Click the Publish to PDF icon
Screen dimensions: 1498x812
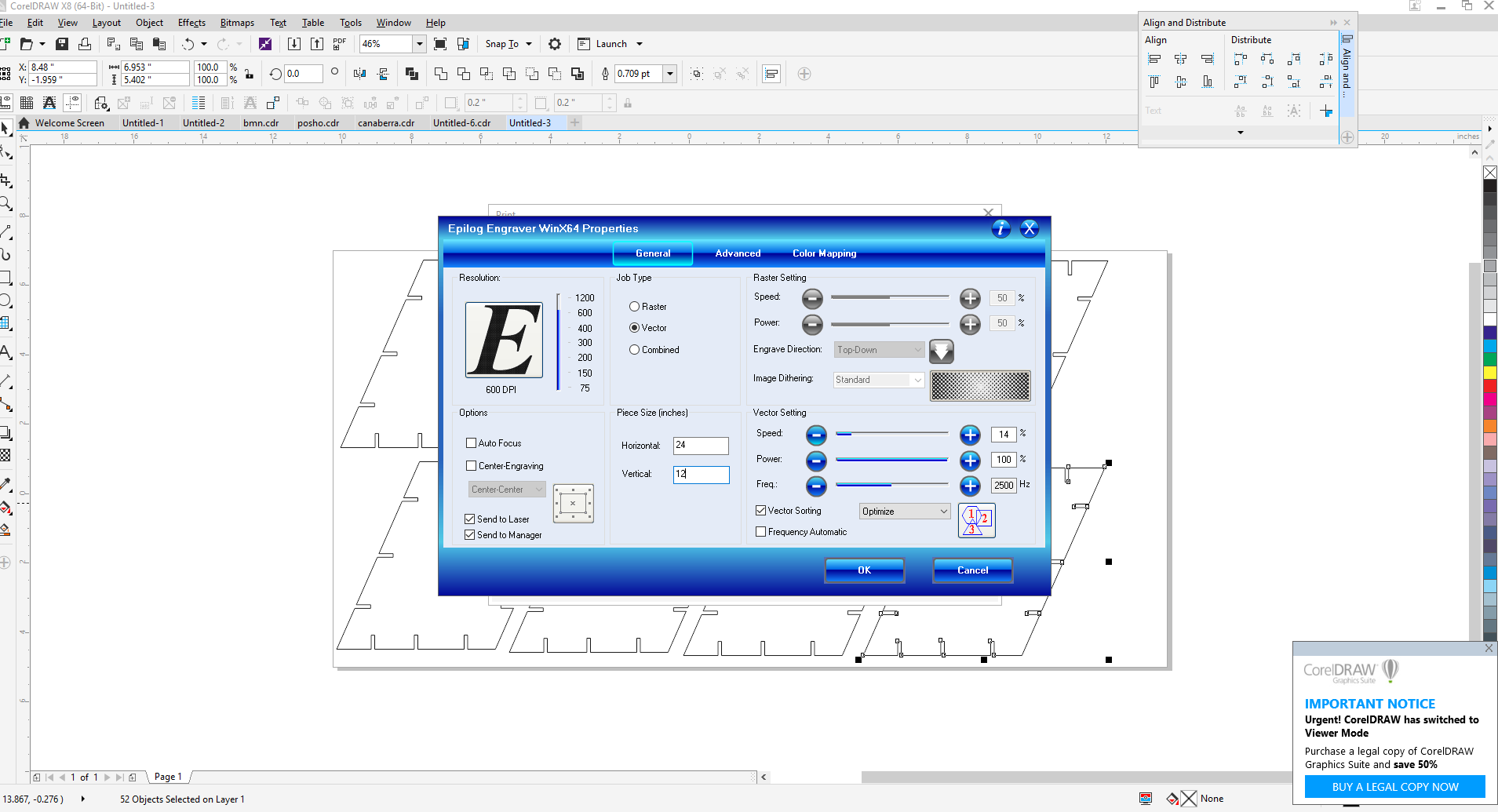pyautogui.click(x=340, y=44)
